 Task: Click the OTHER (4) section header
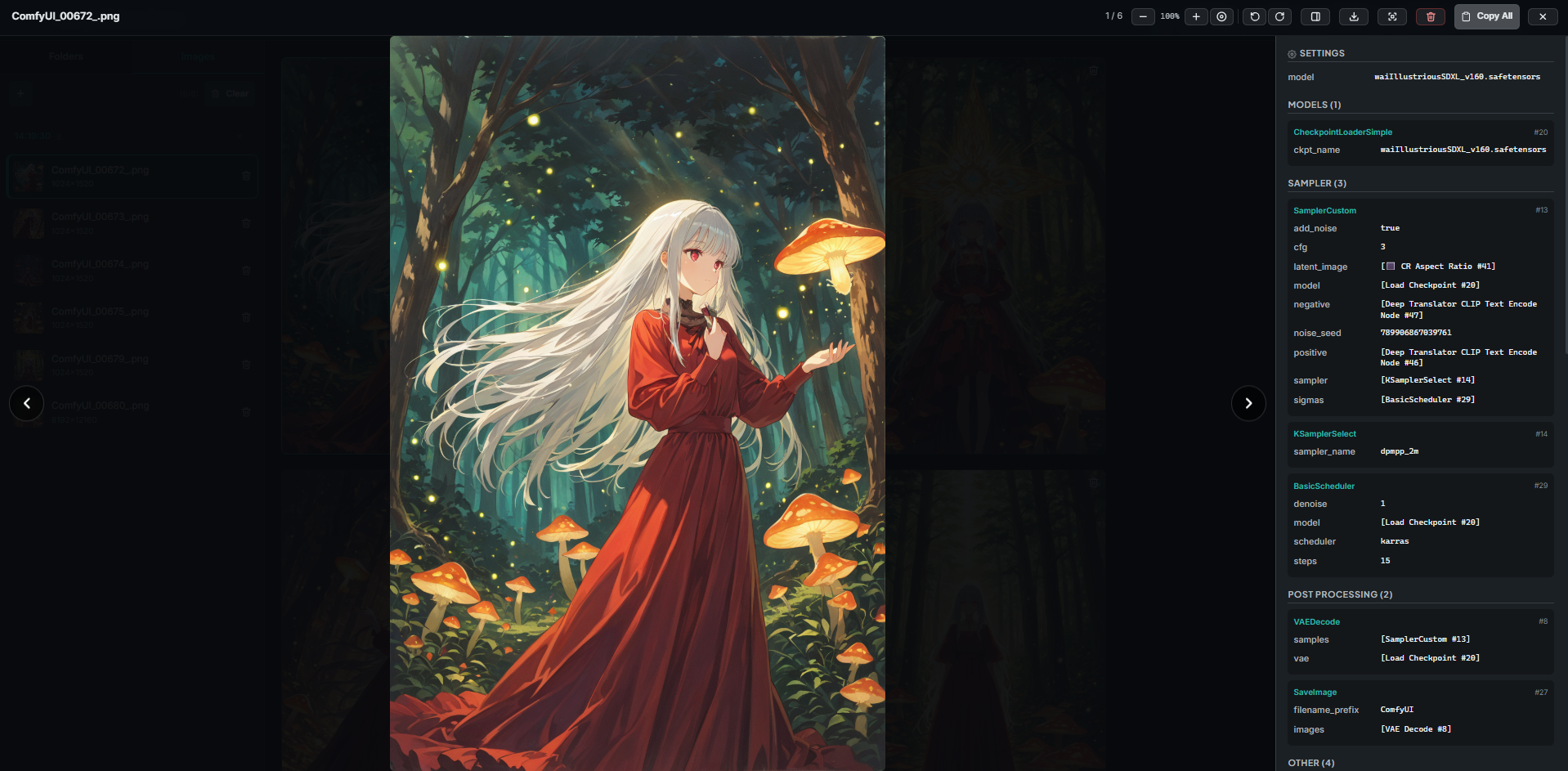click(x=1310, y=763)
